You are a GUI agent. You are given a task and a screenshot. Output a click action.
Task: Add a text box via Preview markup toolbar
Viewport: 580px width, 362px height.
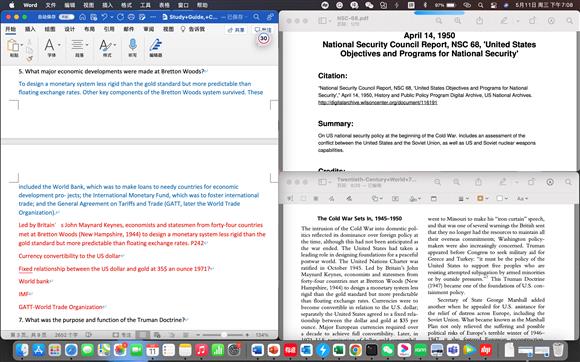[395, 199]
